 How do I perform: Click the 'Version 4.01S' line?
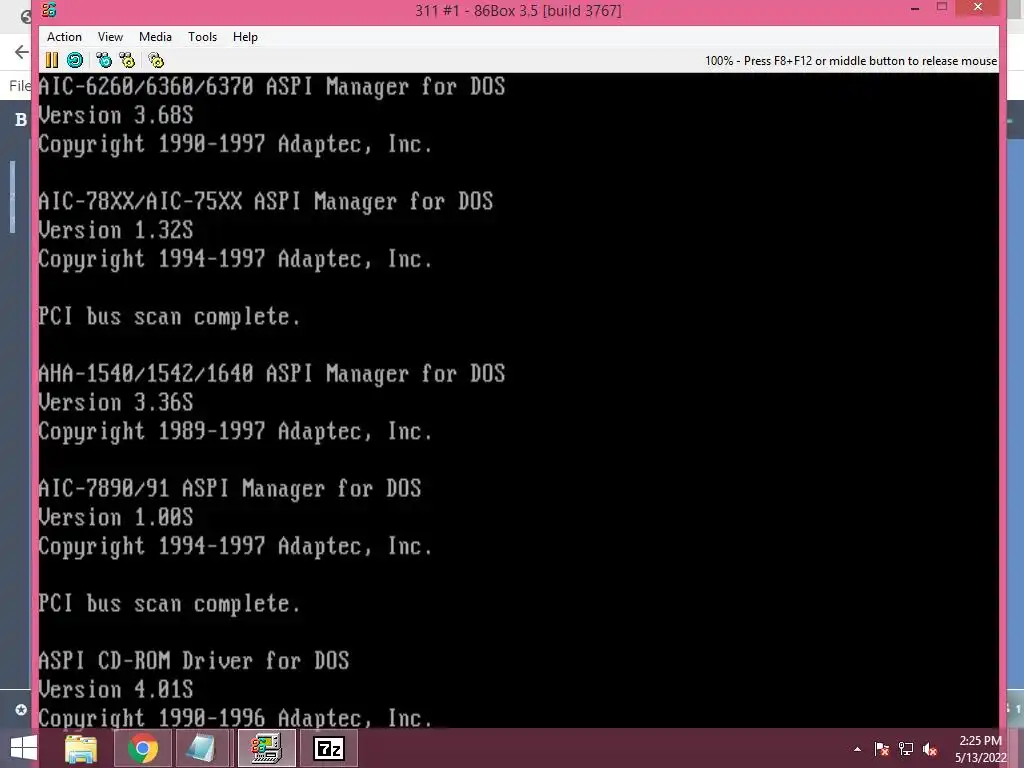[x=116, y=690]
